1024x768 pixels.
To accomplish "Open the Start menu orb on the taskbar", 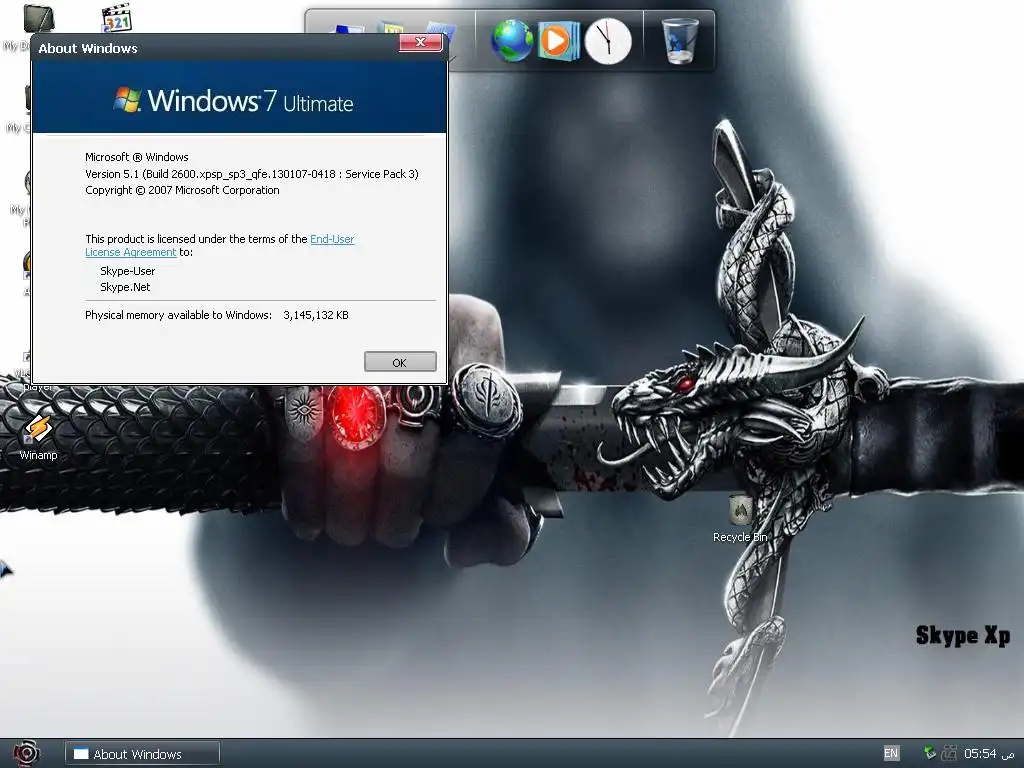I will (x=26, y=754).
